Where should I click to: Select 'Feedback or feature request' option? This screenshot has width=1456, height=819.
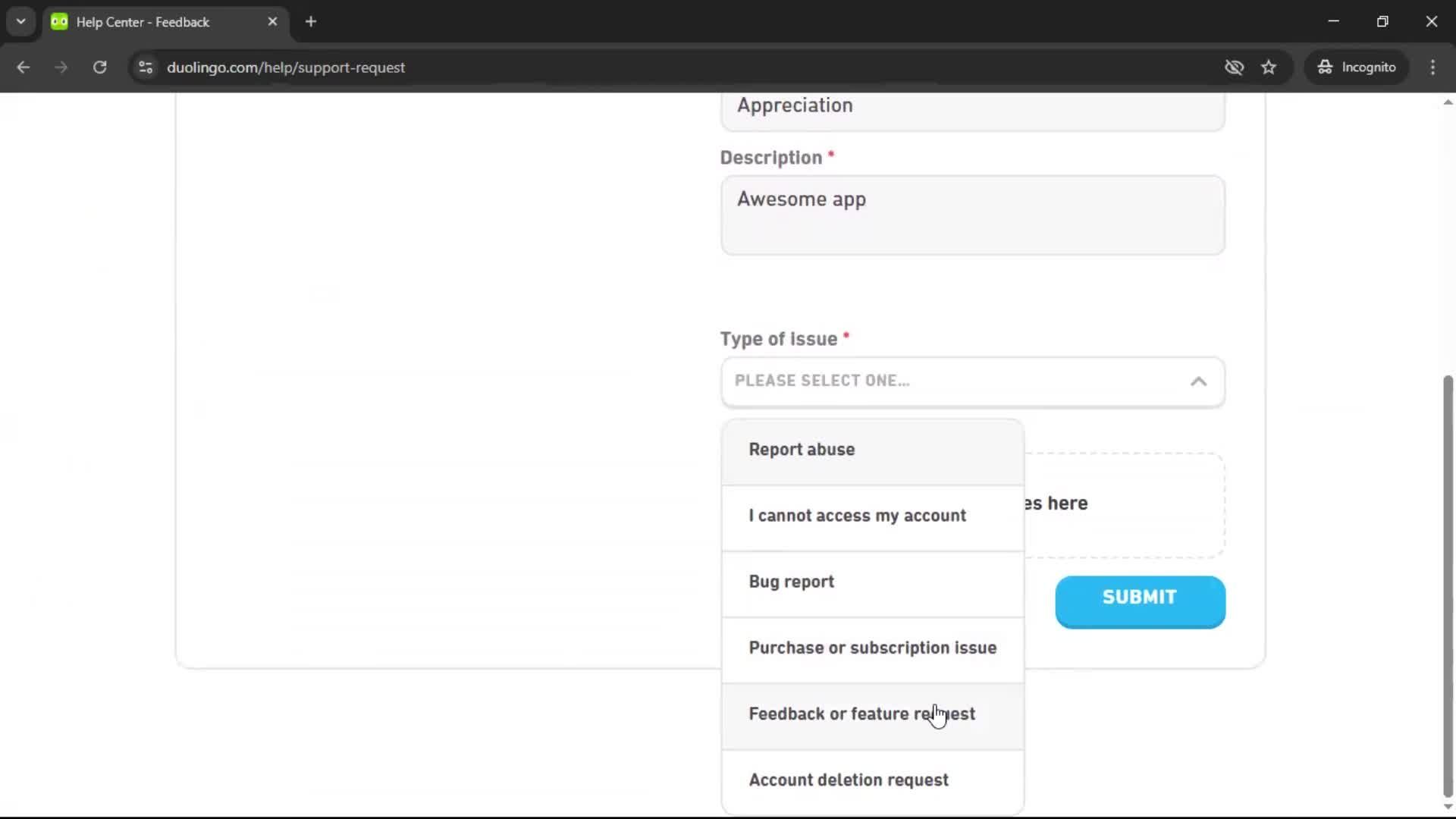point(862,714)
